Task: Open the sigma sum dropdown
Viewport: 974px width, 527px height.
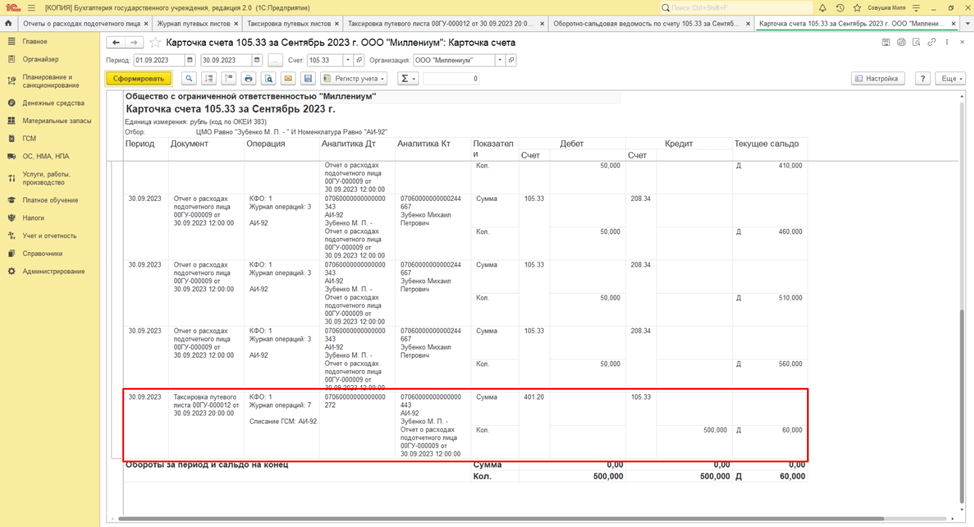Action: [x=407, y=79]
